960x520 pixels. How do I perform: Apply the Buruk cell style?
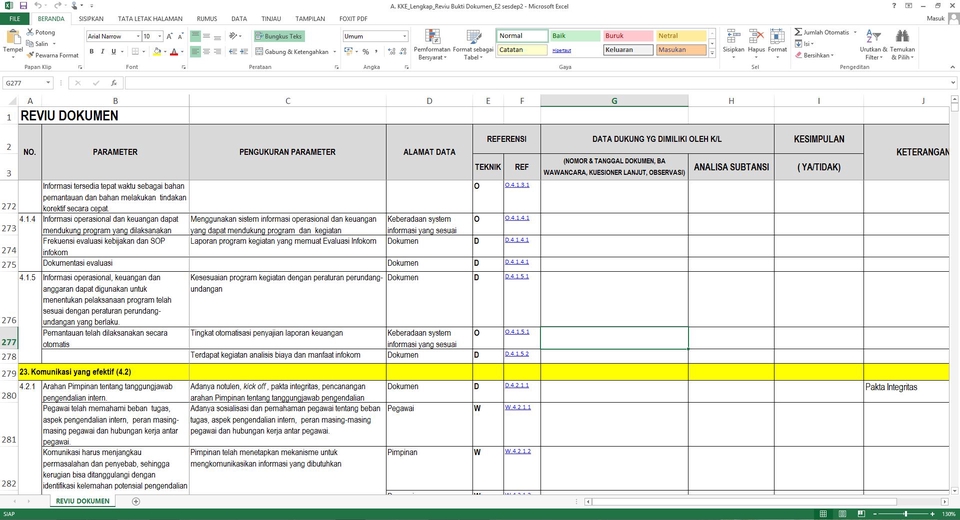tap(628, 36)
